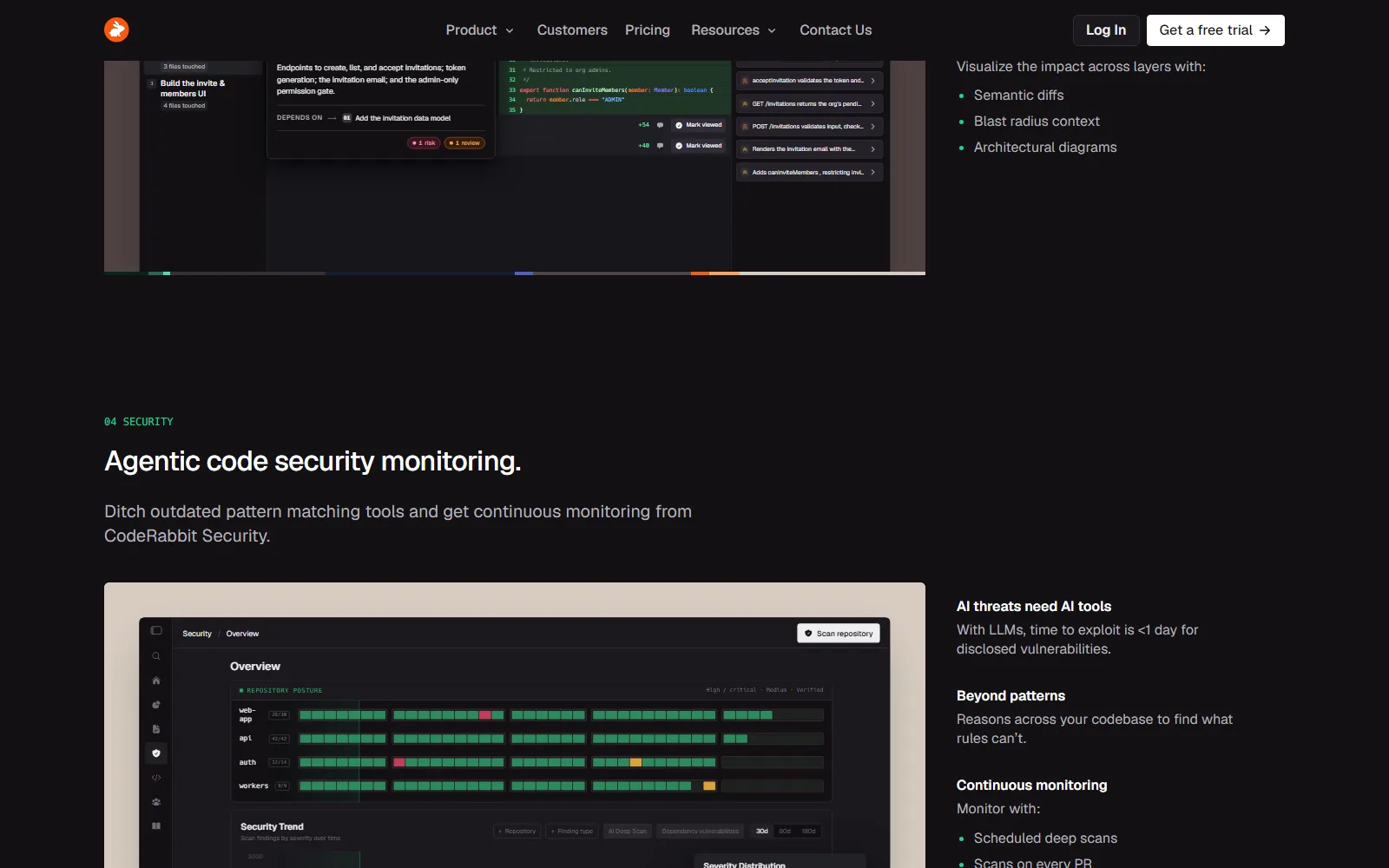Click the Architectural diagrams bullet text

(1045, 148)
